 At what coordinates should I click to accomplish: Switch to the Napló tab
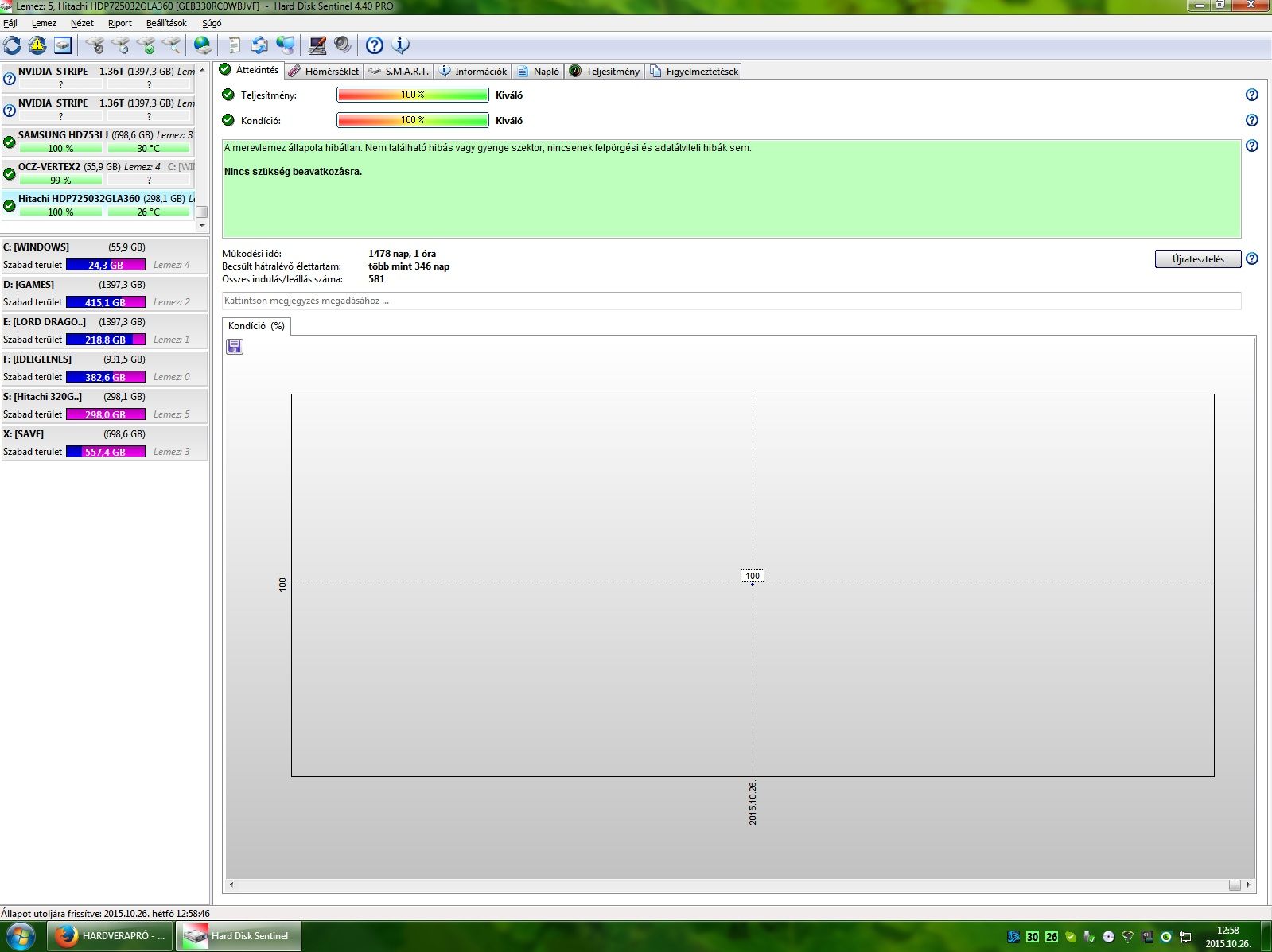(x=539, y=71)
